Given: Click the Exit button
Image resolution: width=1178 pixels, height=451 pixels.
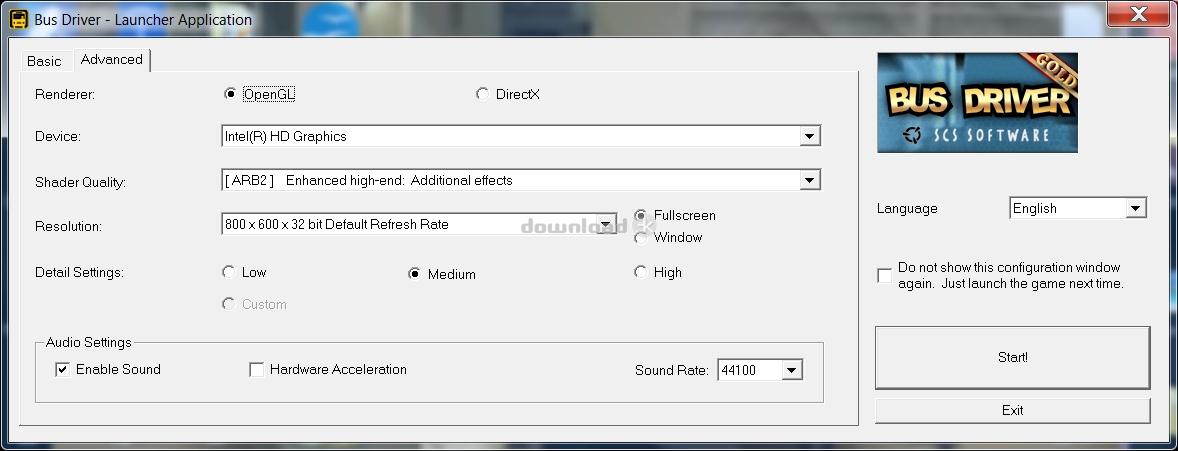Looking at the screenshot, I should click(x=1012, y=410).
